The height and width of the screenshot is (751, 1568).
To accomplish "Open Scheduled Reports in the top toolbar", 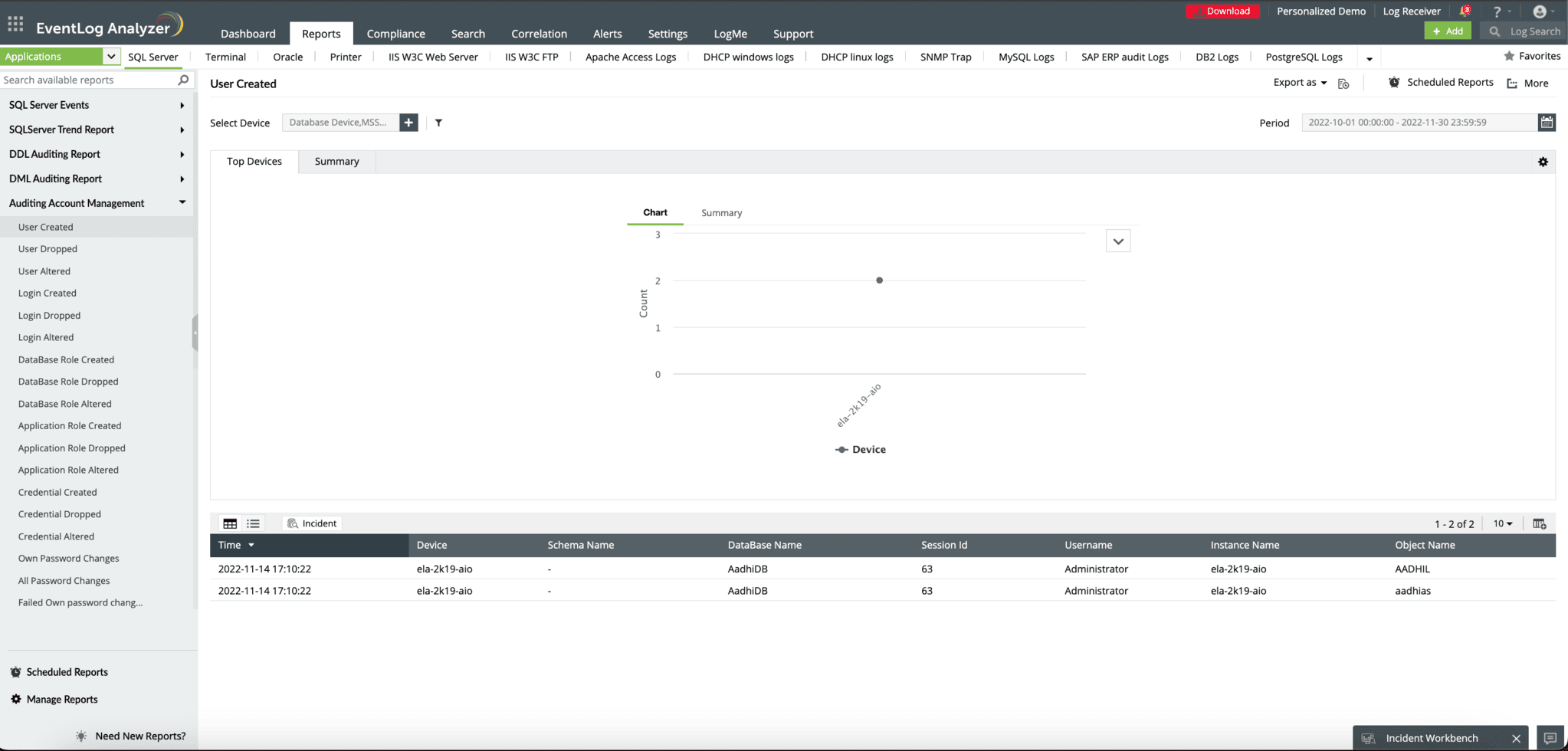I will tap(1441, 83).
